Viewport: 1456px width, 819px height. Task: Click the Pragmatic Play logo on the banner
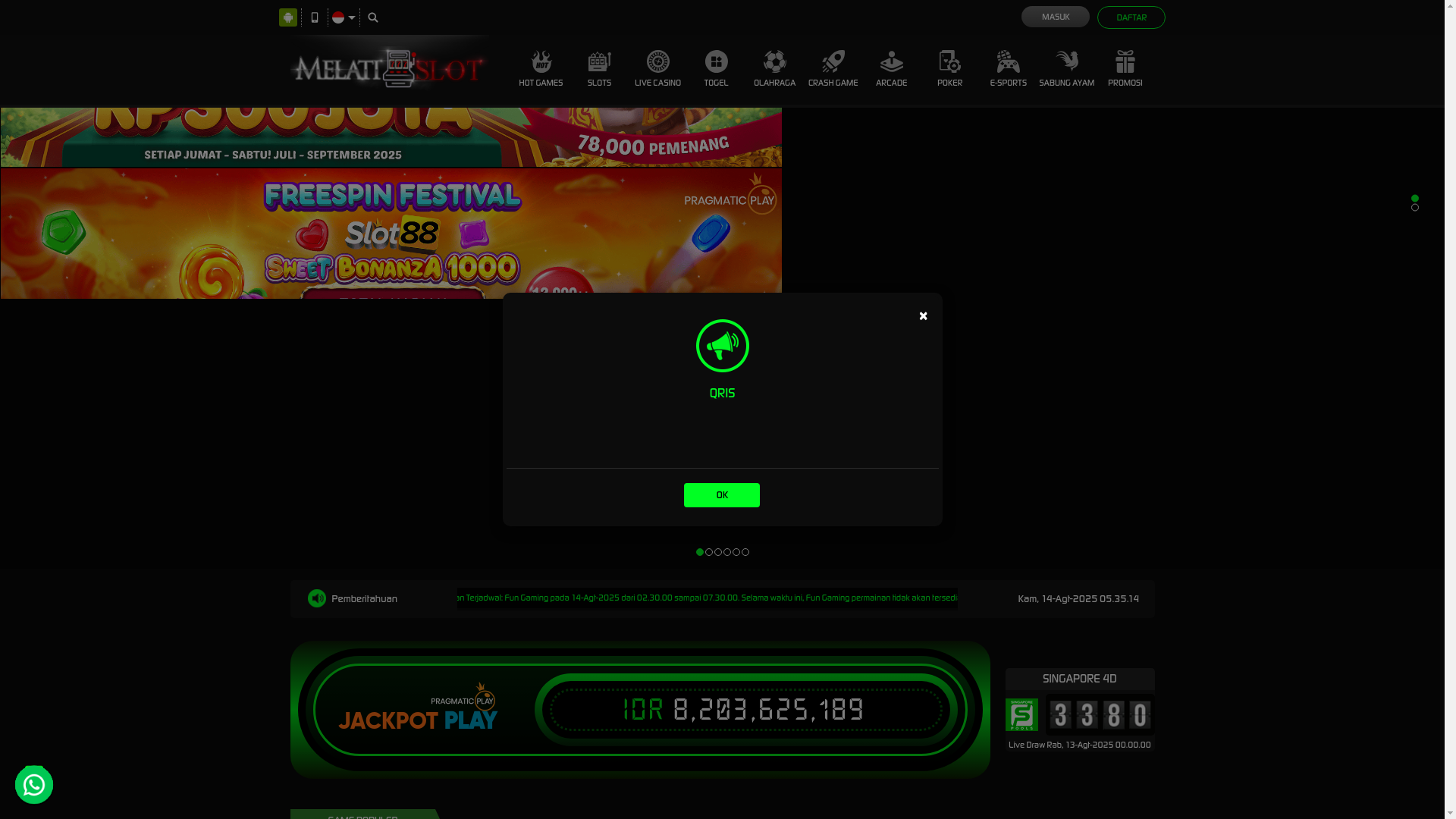(731, 194)
